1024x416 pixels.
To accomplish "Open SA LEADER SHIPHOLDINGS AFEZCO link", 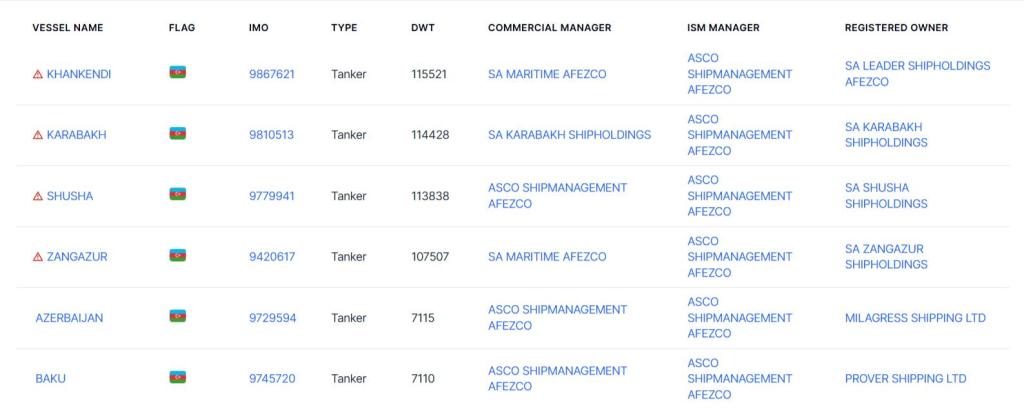I will click(917, 74).
